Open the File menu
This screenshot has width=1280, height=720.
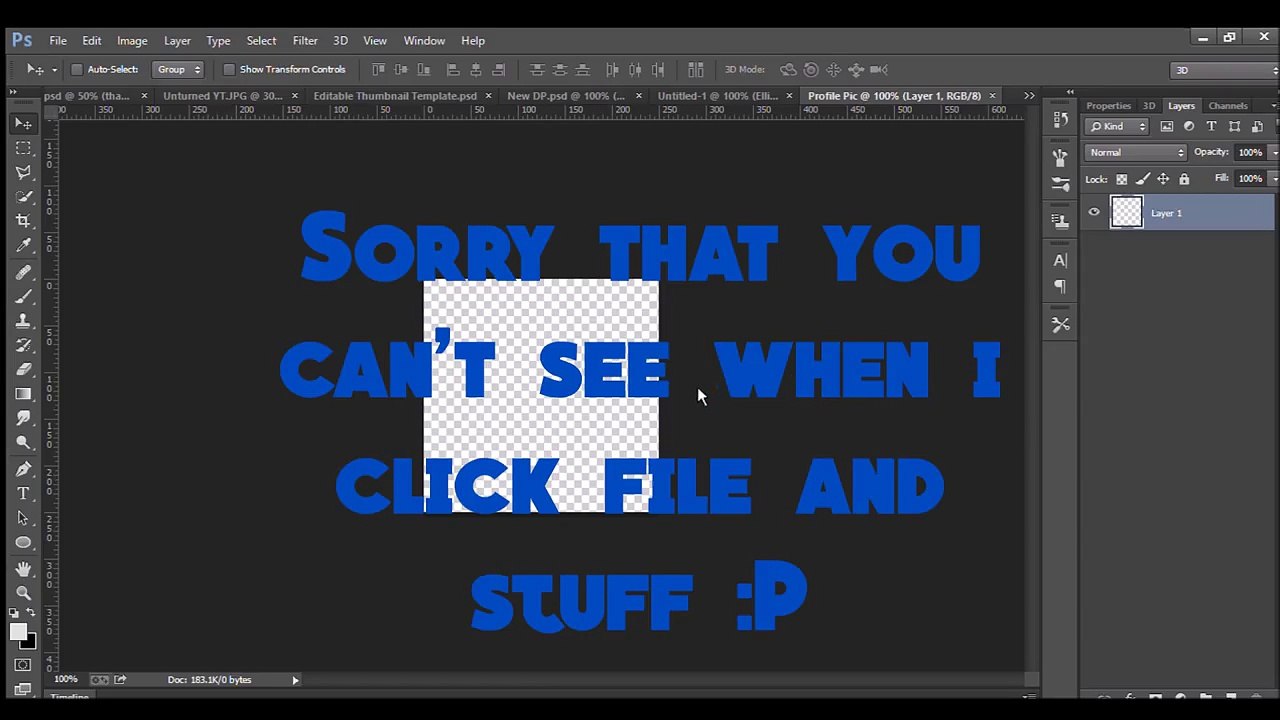[x=58, y=41]
